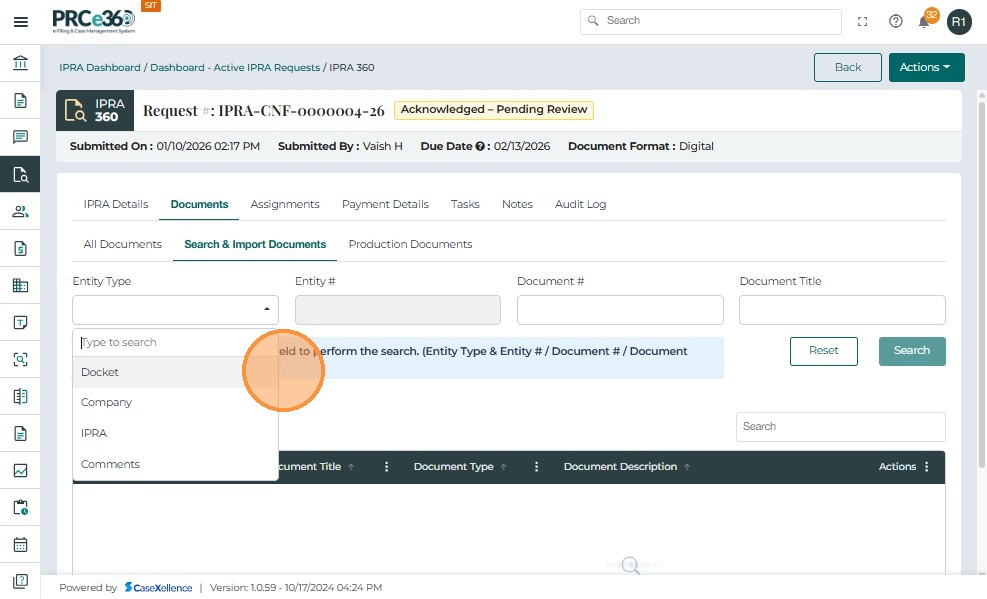Click the teal Search button
The height and width of the screenshot is (599, 987).
(x=912, y=351)
